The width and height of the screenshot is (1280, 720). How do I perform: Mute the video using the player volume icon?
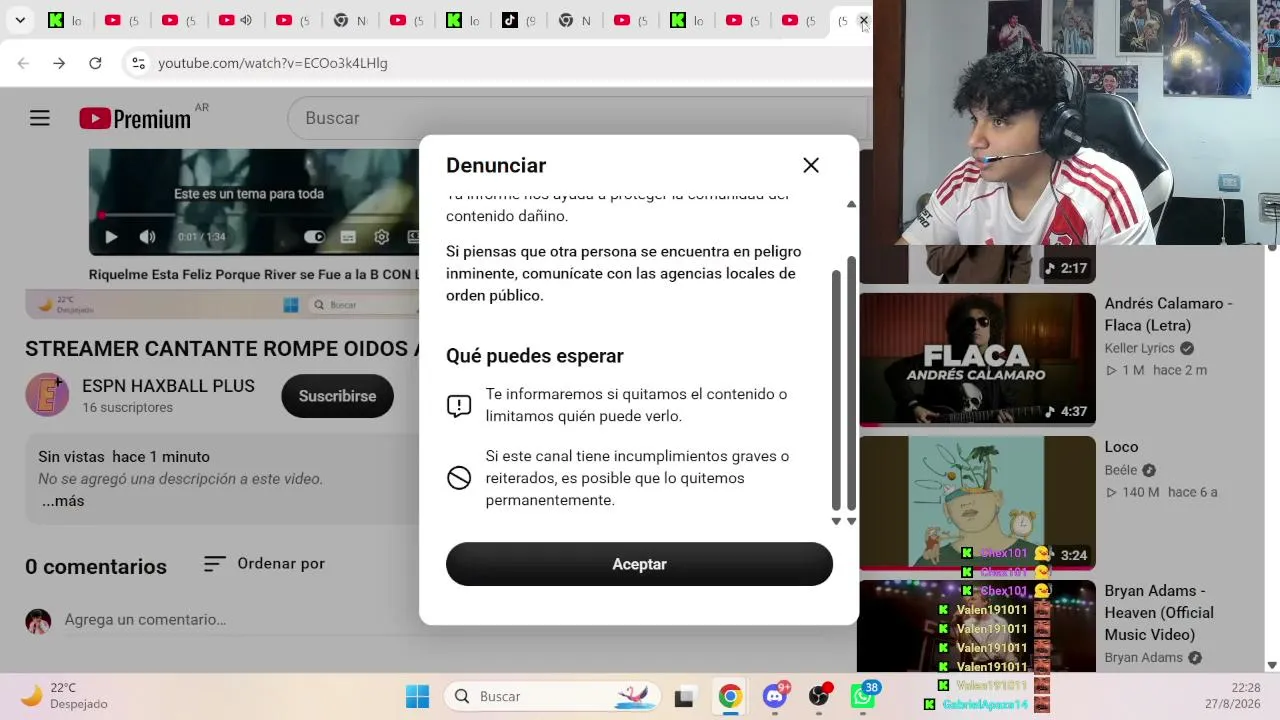[147, 237]
